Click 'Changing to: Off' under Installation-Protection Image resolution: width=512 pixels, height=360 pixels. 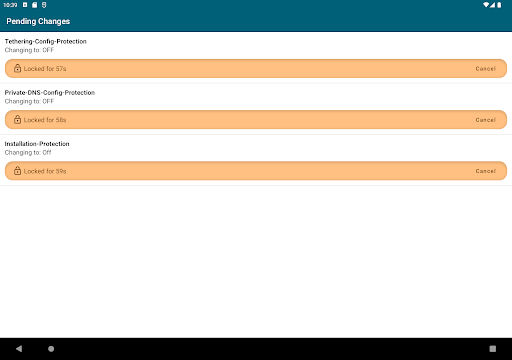point(28,152)
